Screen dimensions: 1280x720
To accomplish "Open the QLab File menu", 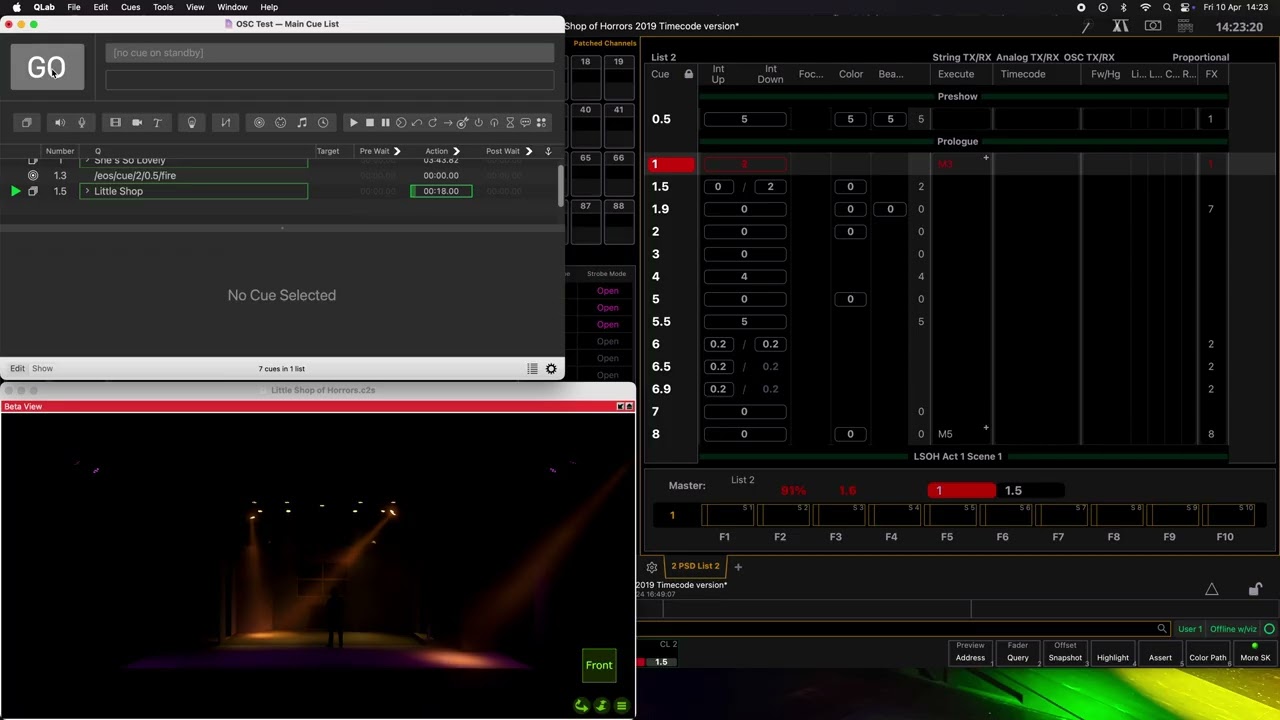I will (74, 7).
